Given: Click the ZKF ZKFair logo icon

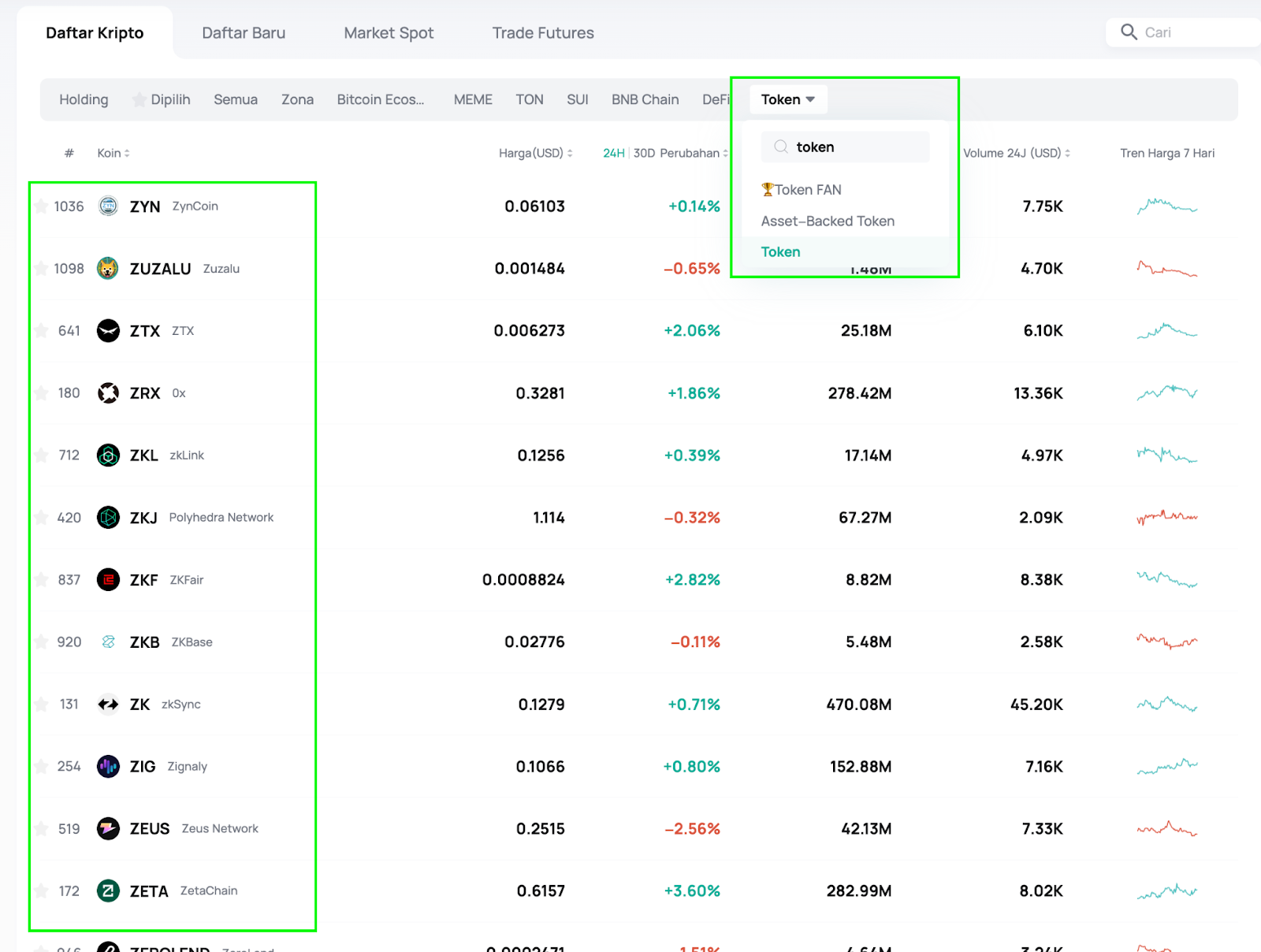Looking at the screenshot, I should (108, 580).
